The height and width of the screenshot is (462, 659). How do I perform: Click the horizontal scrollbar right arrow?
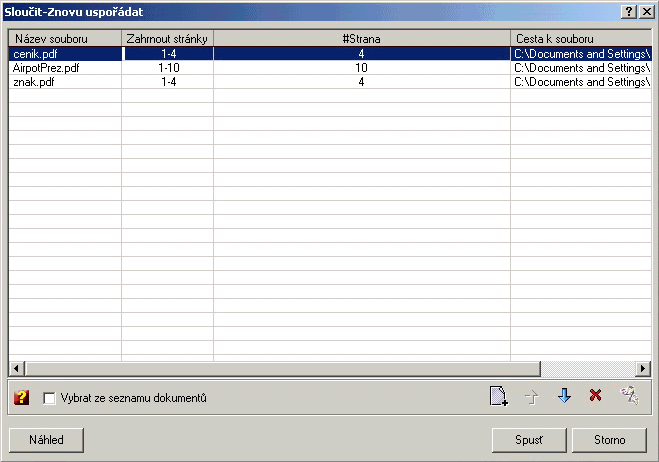click(x=643, y=369)
